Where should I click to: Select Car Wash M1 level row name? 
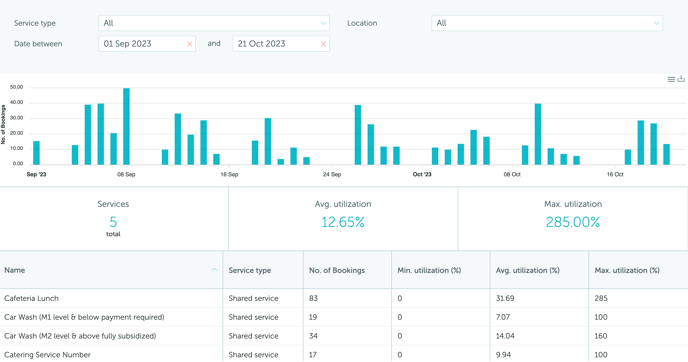coord(84,317)
